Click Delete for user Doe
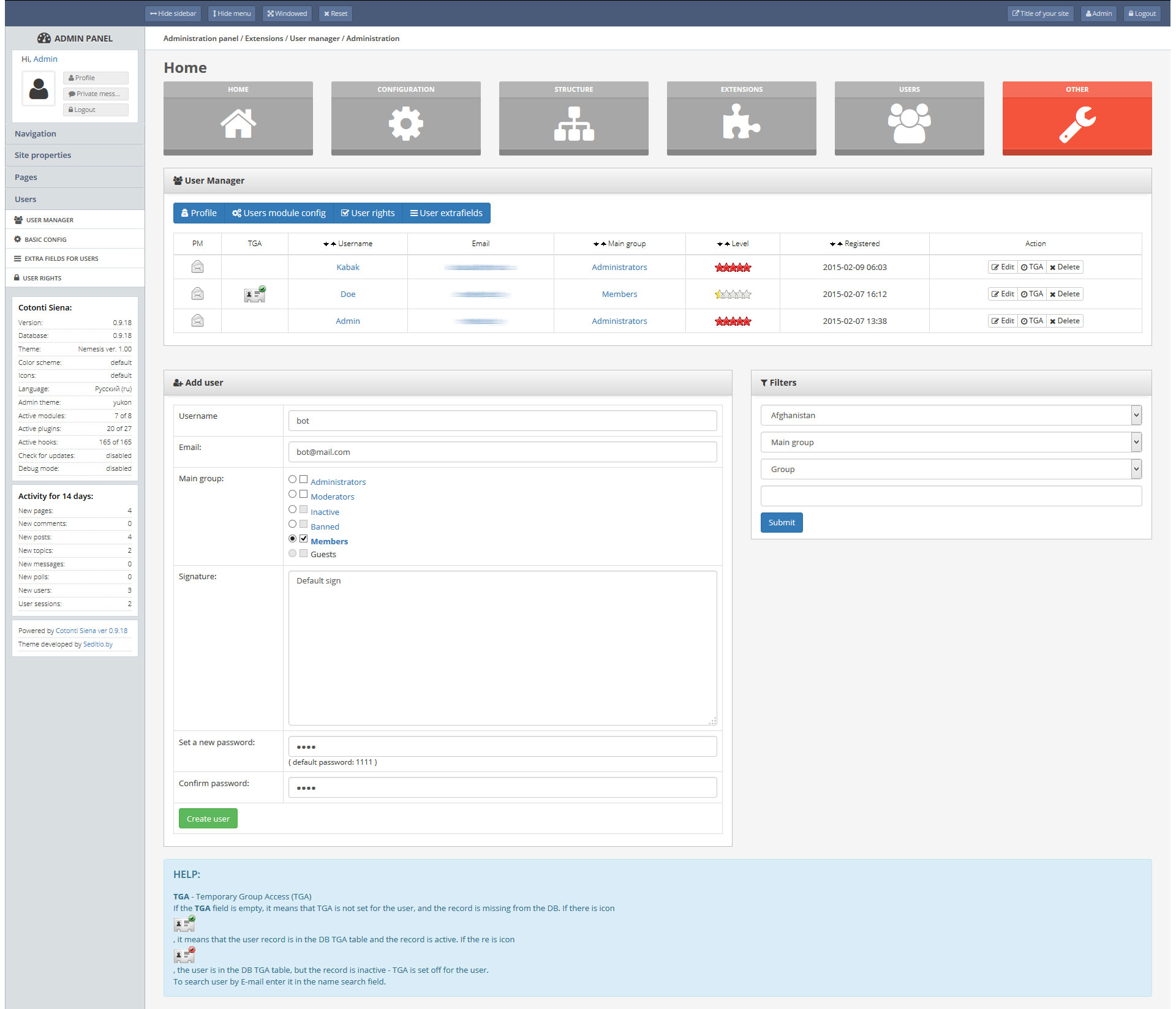Screen dimensions: 1176x1009 1065,294
